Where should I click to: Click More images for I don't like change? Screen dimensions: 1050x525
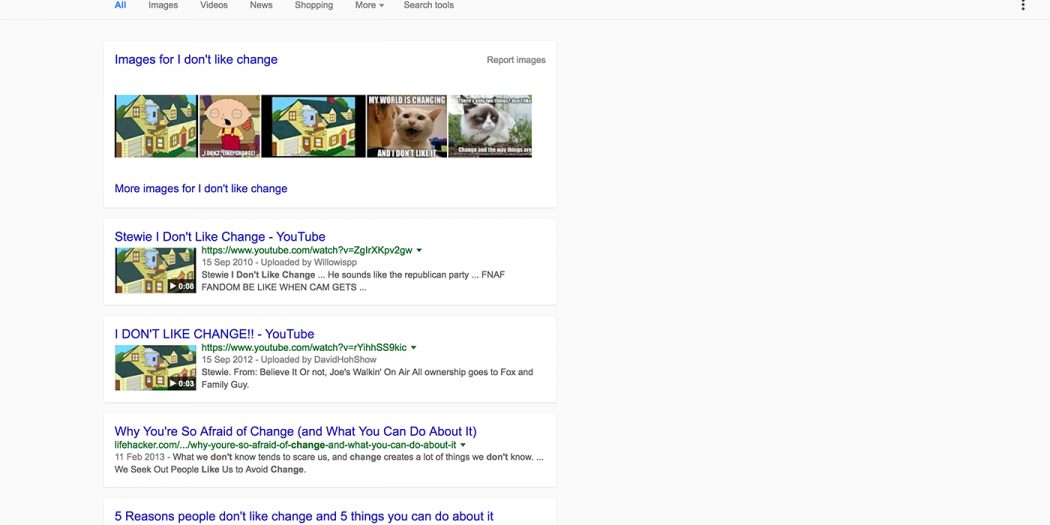click(x=201, y=189)
